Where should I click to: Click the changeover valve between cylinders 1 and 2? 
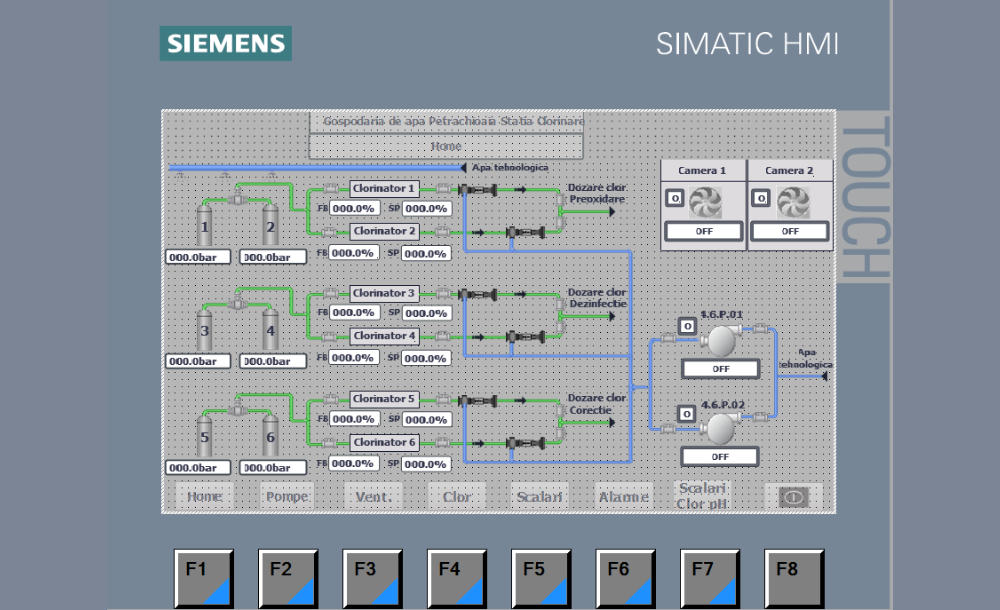pyautogui.click(x=238, y=196)
